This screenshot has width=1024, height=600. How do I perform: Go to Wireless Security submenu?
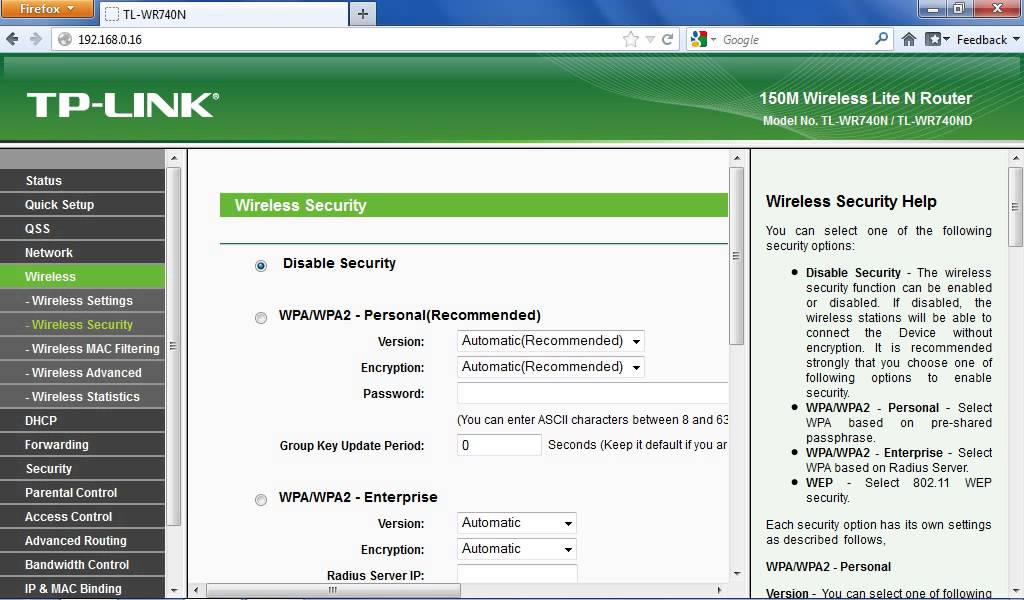point(82,324)
